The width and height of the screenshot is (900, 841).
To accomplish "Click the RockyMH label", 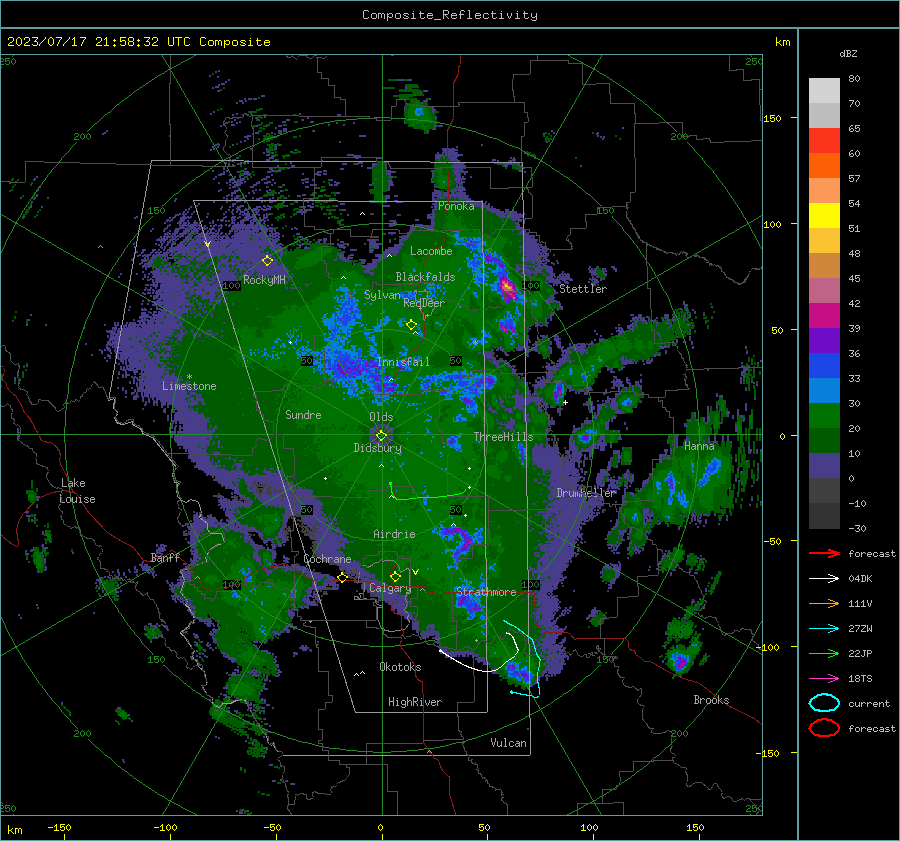I will [264, 280].
